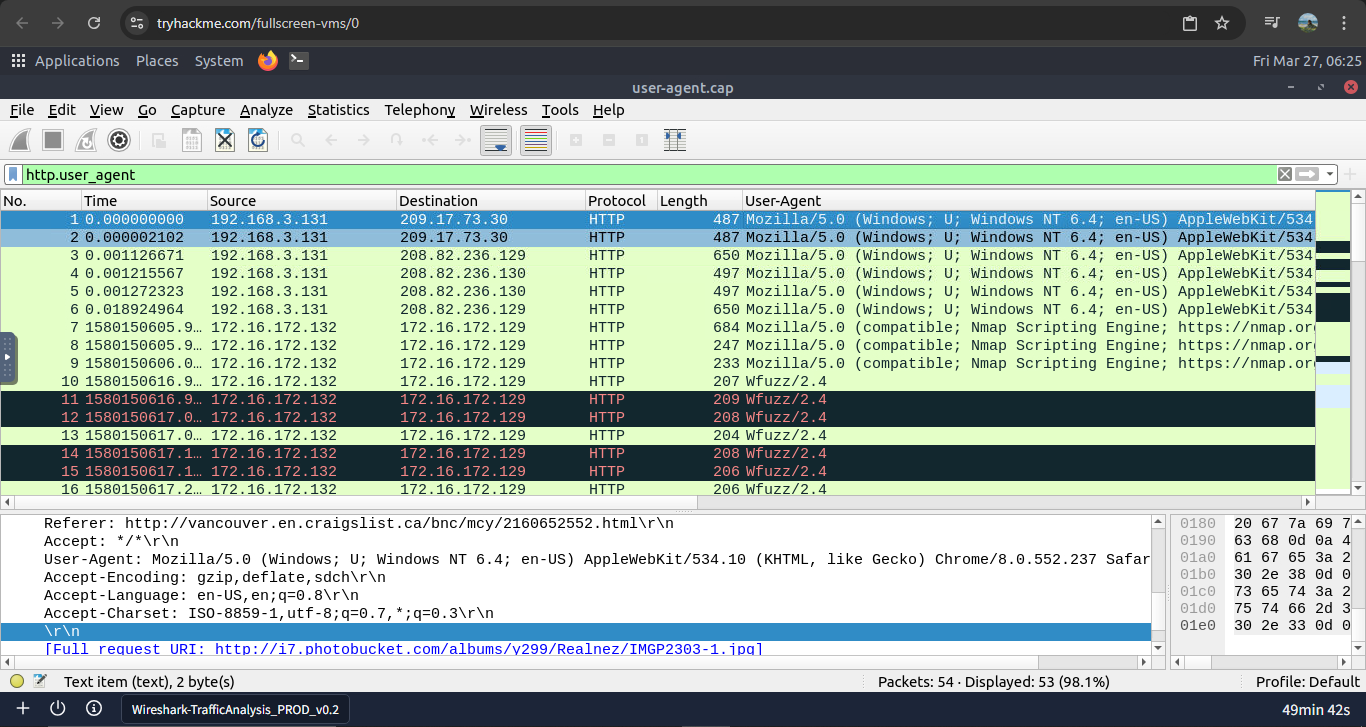Image resolution: width=1366 pixels, height=727 pixels.
Task: Launch Firefox from the top panel
Action: point(267,61)
